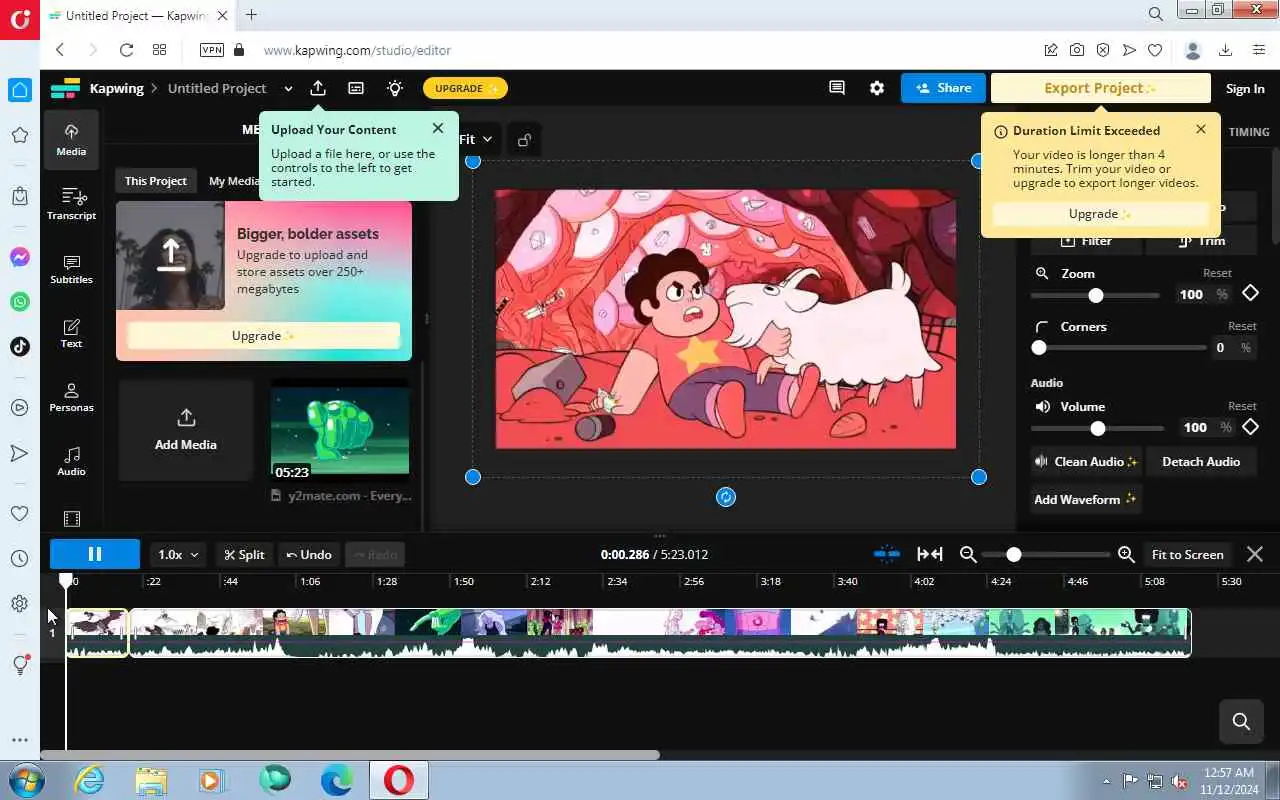Viewport: 1280px width, 800px height.
Task: Click the Undo button
Action: click(x=309, y=554)
